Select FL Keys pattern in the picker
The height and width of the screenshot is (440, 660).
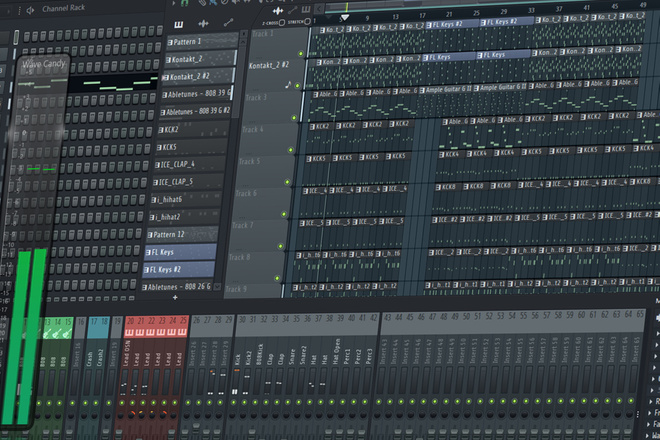point(181,252)
